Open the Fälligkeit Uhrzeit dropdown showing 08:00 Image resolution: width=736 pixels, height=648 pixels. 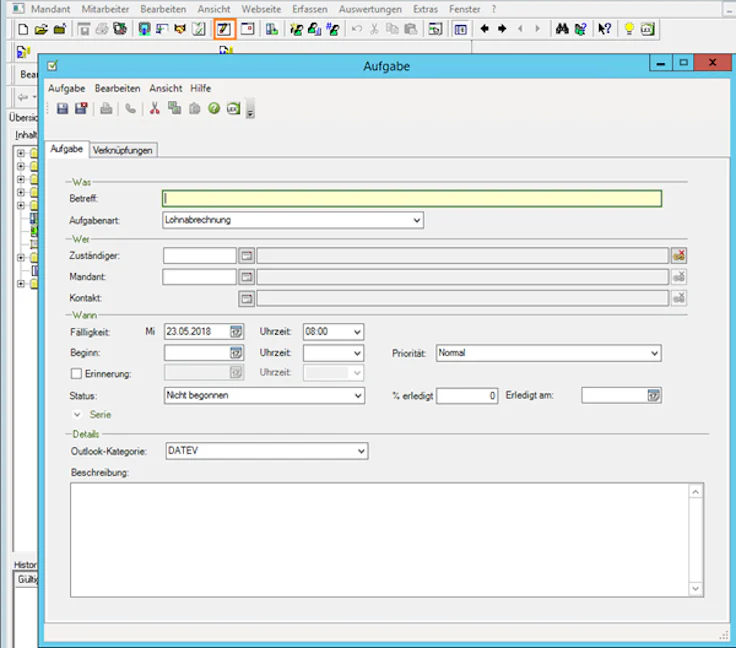[x=357, y=332]
